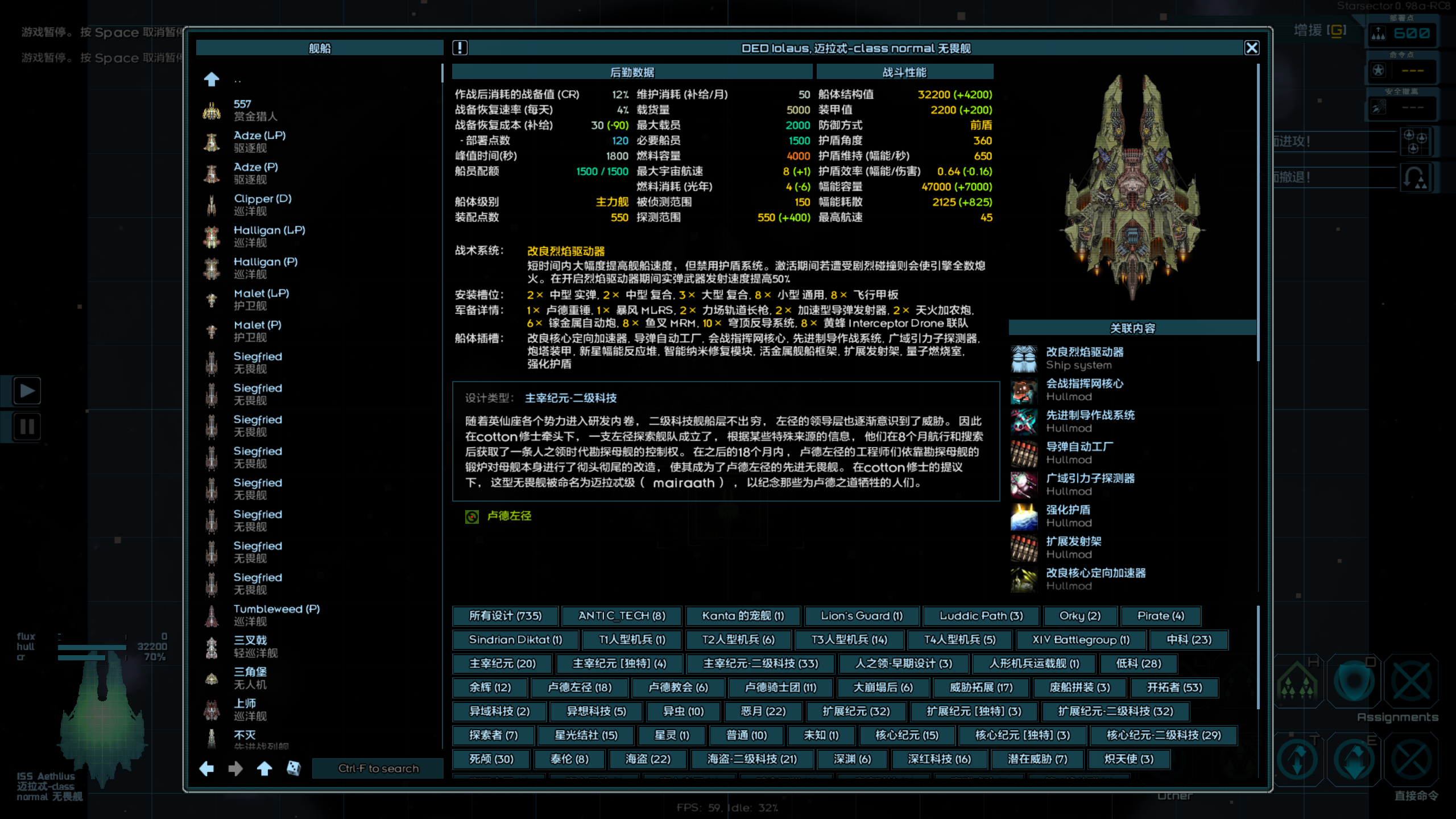1456x819 pixels.
Task: Switch to the 所有设计 (735) category
Action: [505, 616]
